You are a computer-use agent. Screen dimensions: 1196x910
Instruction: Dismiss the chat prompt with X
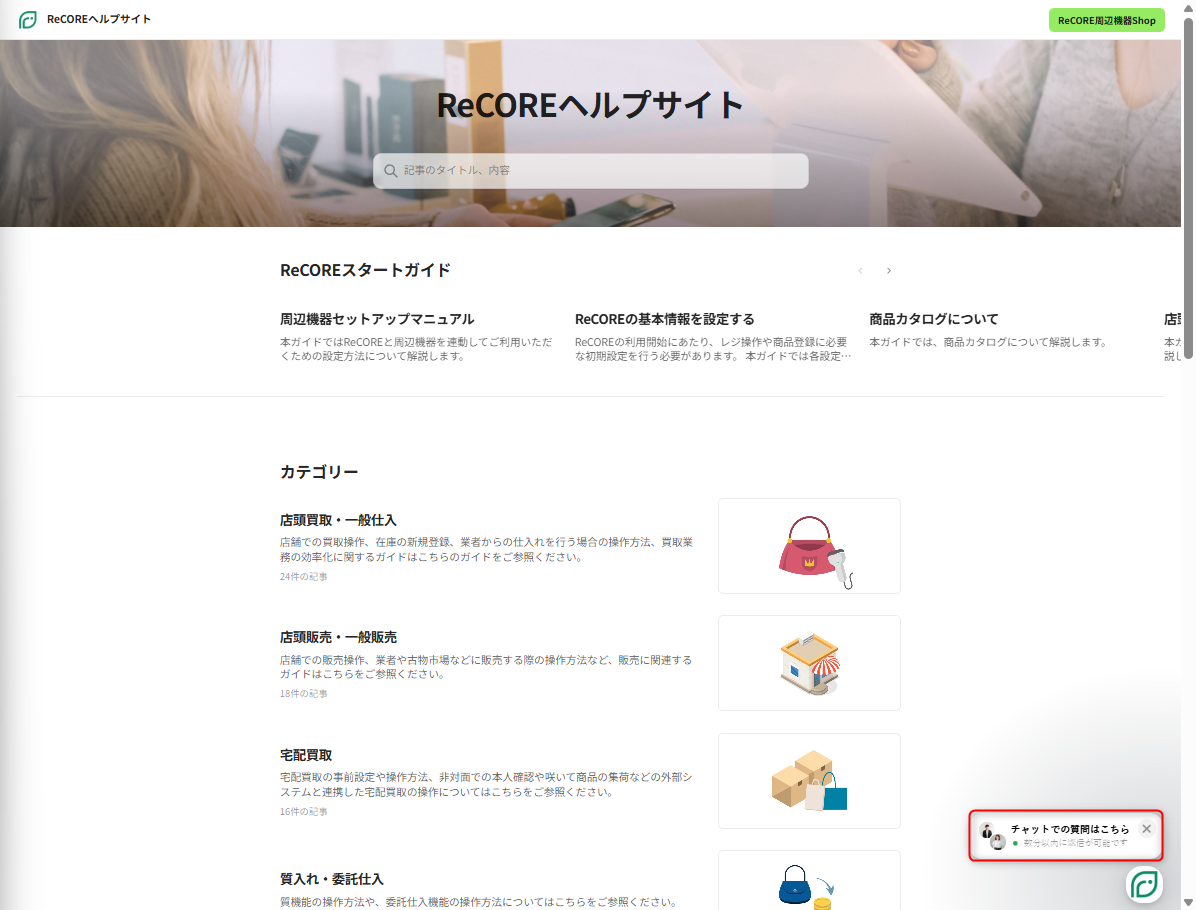coord(1146,828)
